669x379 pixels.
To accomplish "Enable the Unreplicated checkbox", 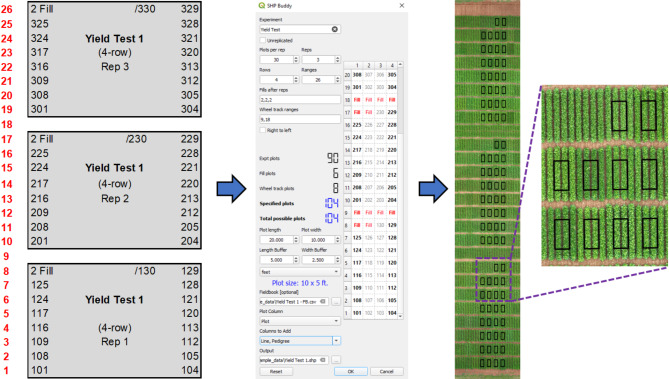I will (x=262, y=40).
